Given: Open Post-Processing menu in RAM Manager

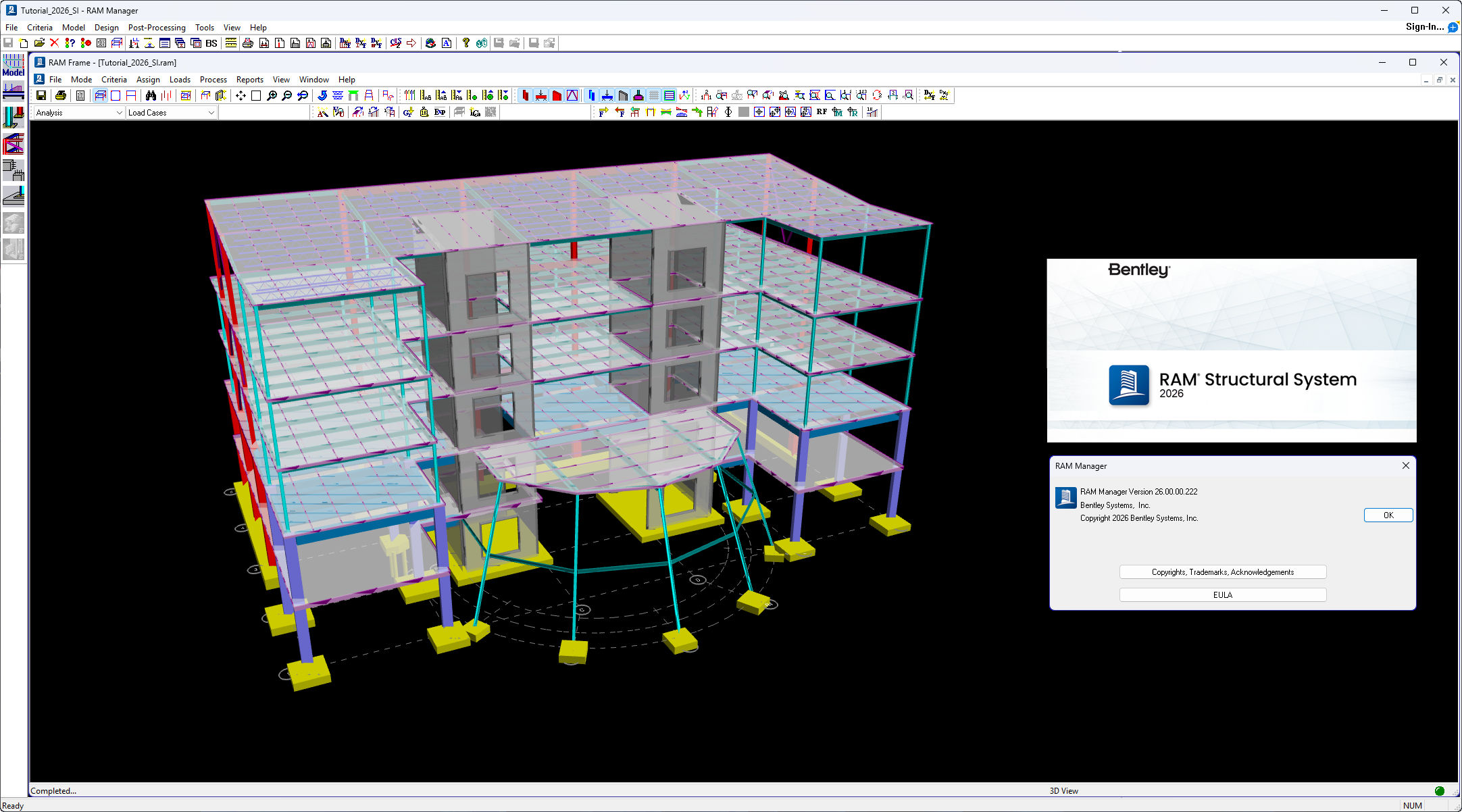Looking at the screenshot, I should pyautogui.click(x=157, y=28).
